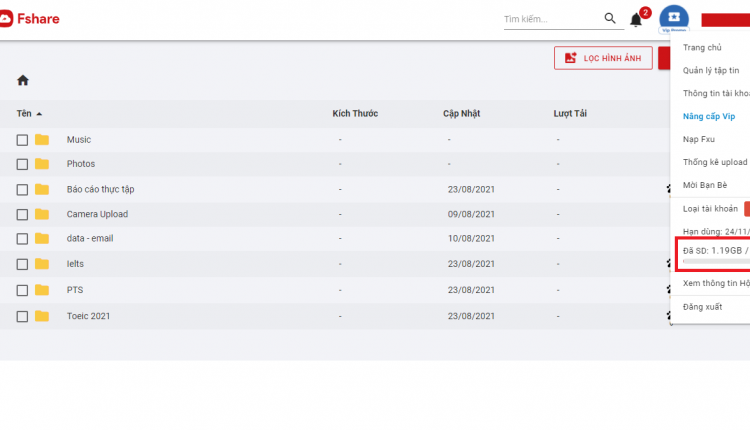Click the PTS folder icon
750x430 pixels.
42,290
